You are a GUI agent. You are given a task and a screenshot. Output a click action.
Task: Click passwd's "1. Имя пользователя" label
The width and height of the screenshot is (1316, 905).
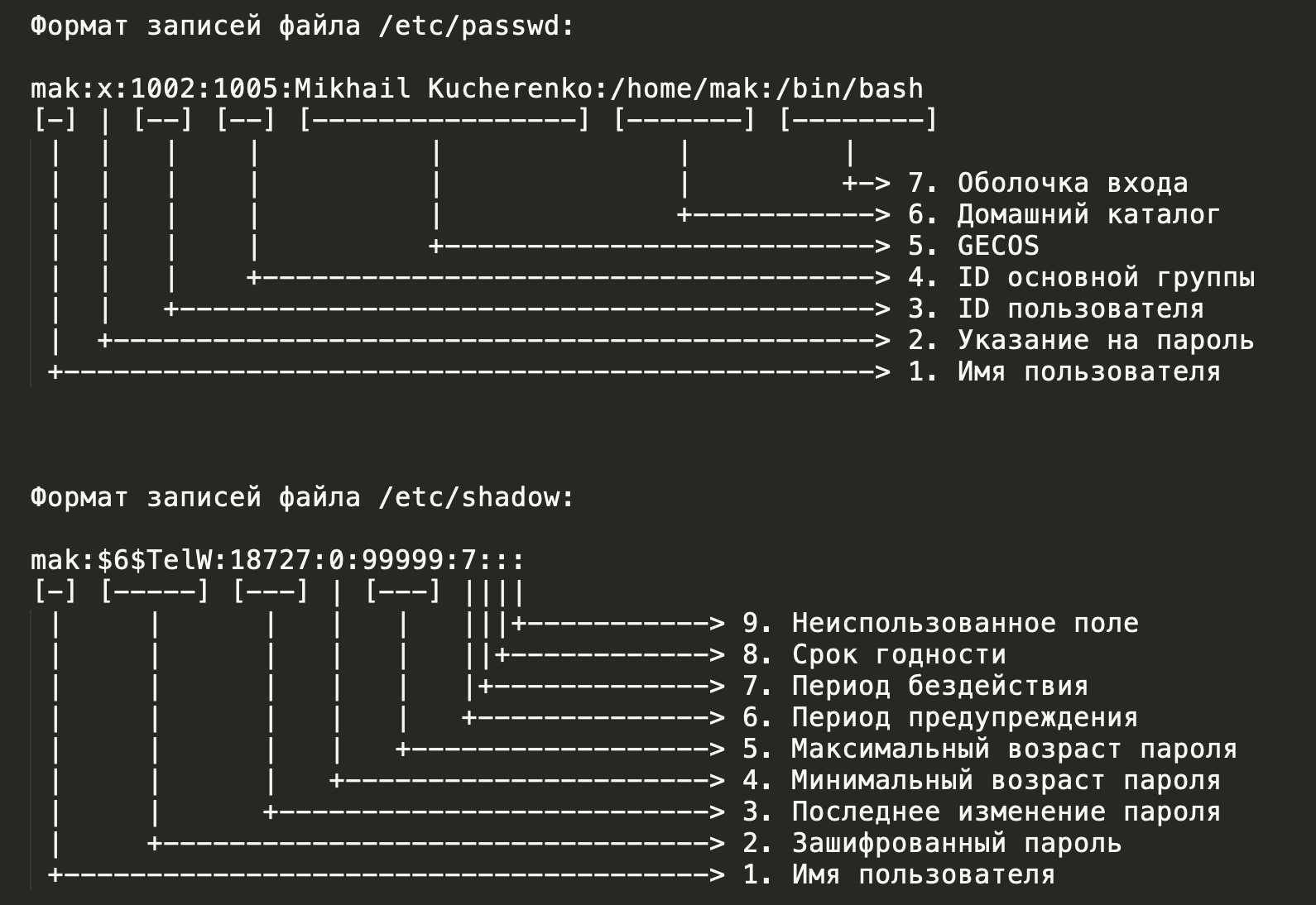(x=1064, y=371)
